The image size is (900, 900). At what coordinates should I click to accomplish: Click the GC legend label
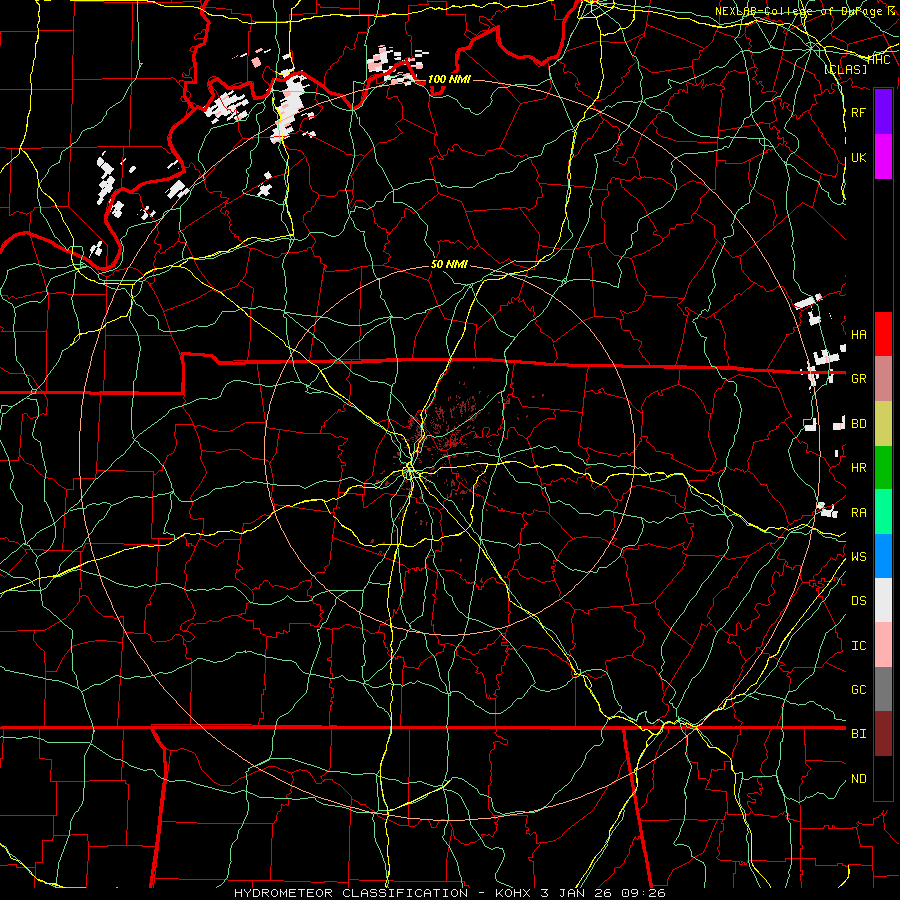[x=859, y=690]
